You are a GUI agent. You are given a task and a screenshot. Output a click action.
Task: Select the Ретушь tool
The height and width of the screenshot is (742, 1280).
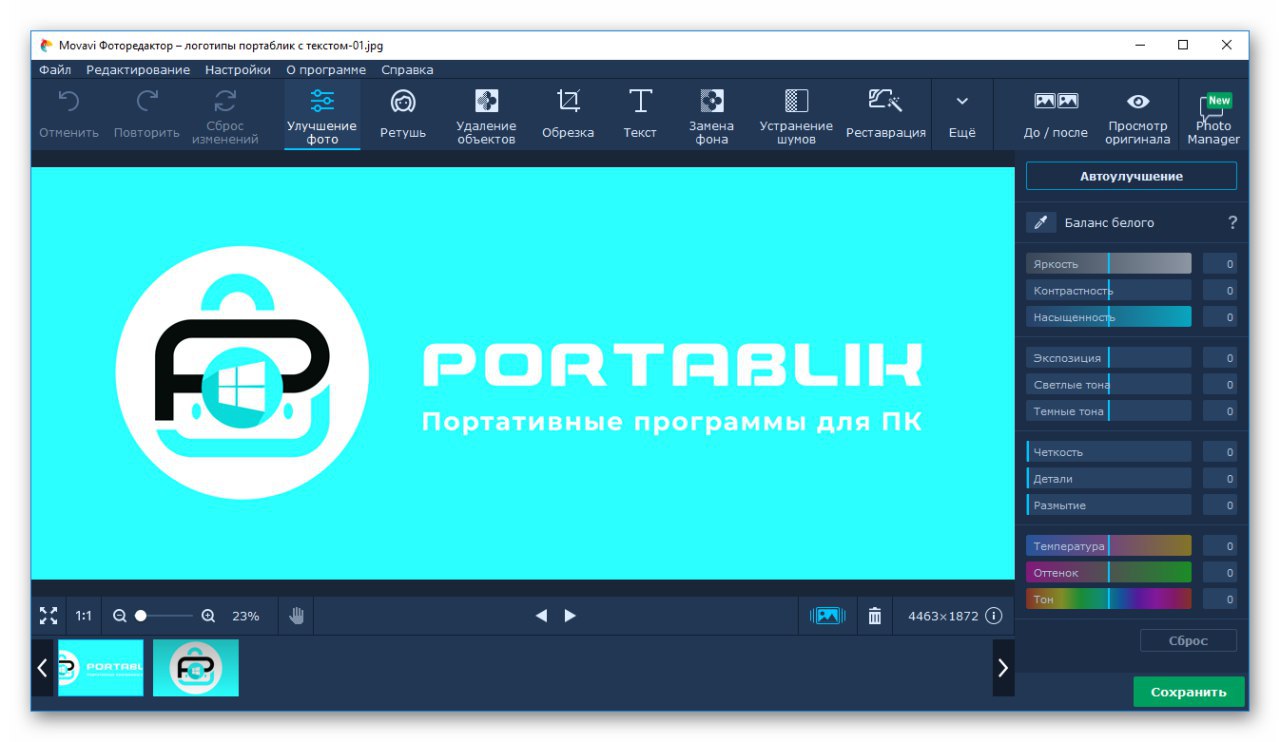[403, 115]
